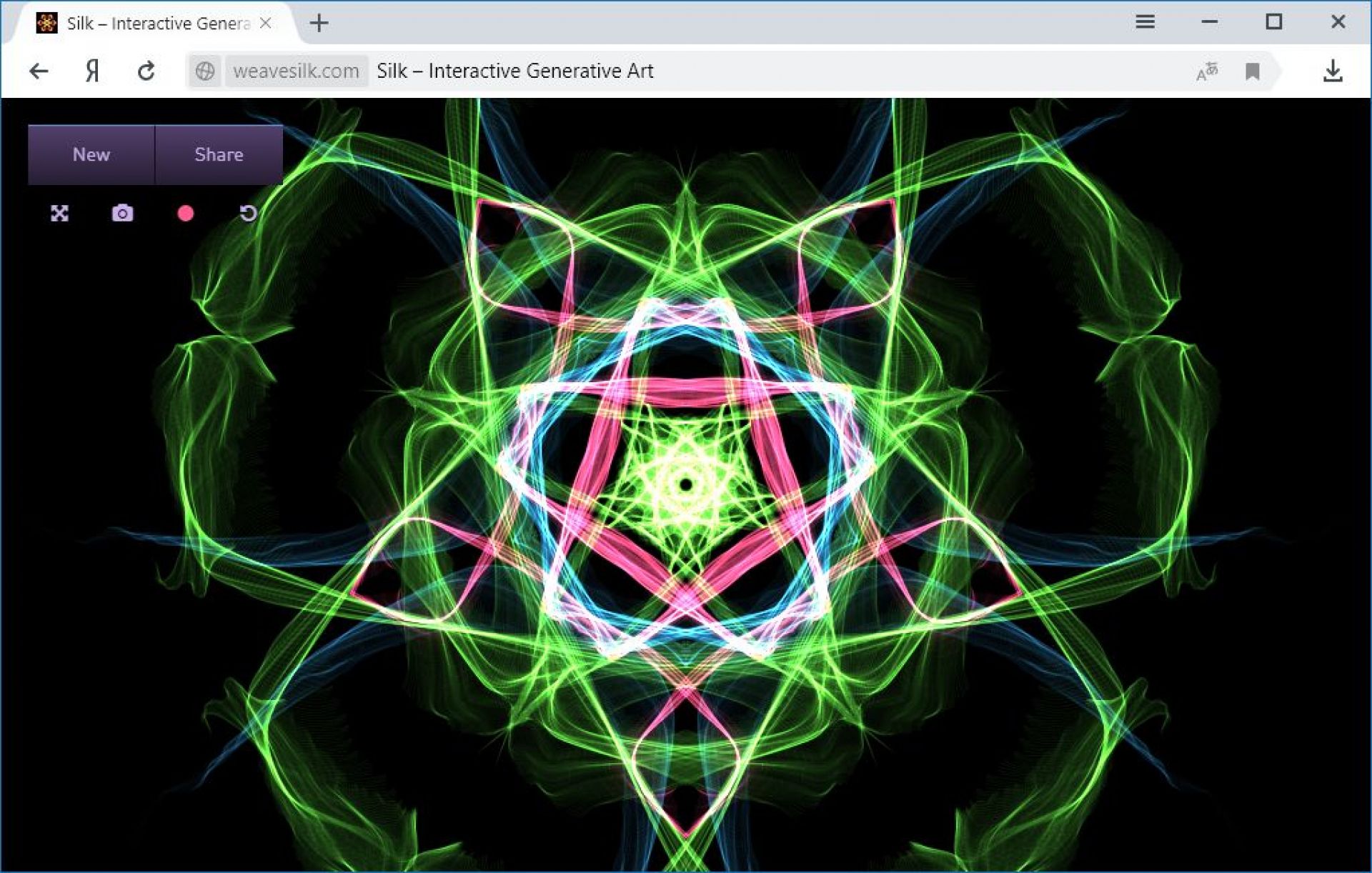The width and height of the screenshot is (1372, 873).
Task: Save a snapshot with the camera icon
Action: pyautogui.click(x=122, y=213)
